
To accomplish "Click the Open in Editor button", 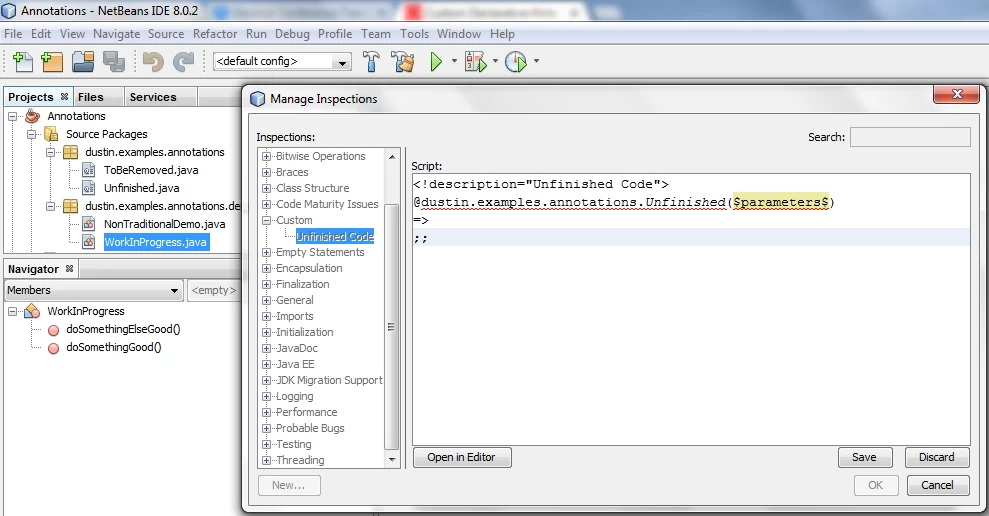I will coord(462,457).
